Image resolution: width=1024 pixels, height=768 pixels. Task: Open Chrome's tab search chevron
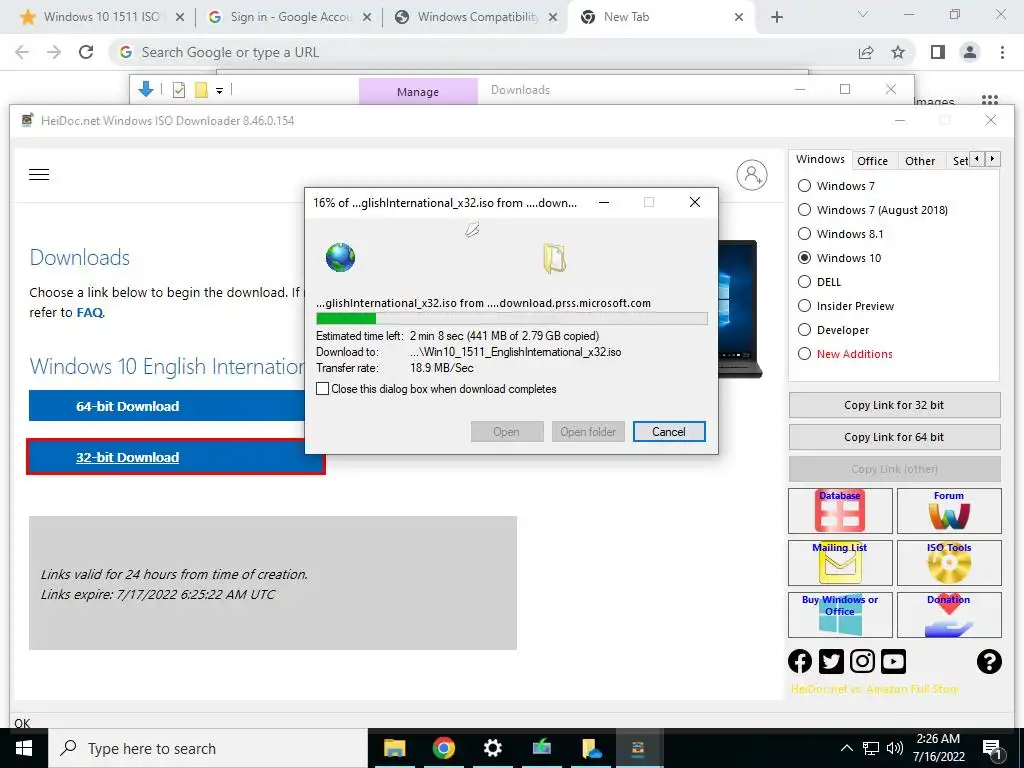click(863, 14)
